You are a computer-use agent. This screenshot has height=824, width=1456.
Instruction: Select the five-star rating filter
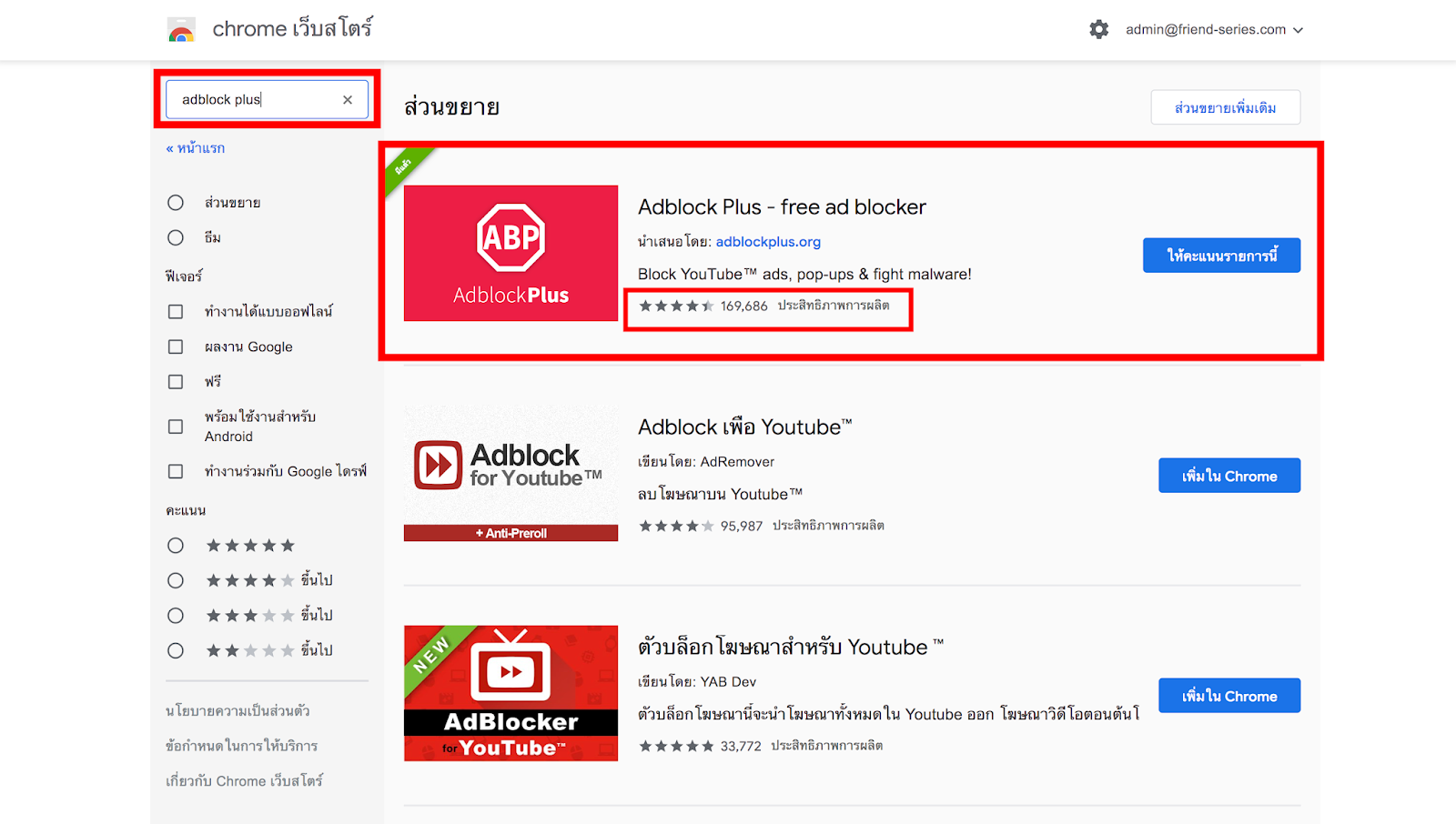(176, 546)
